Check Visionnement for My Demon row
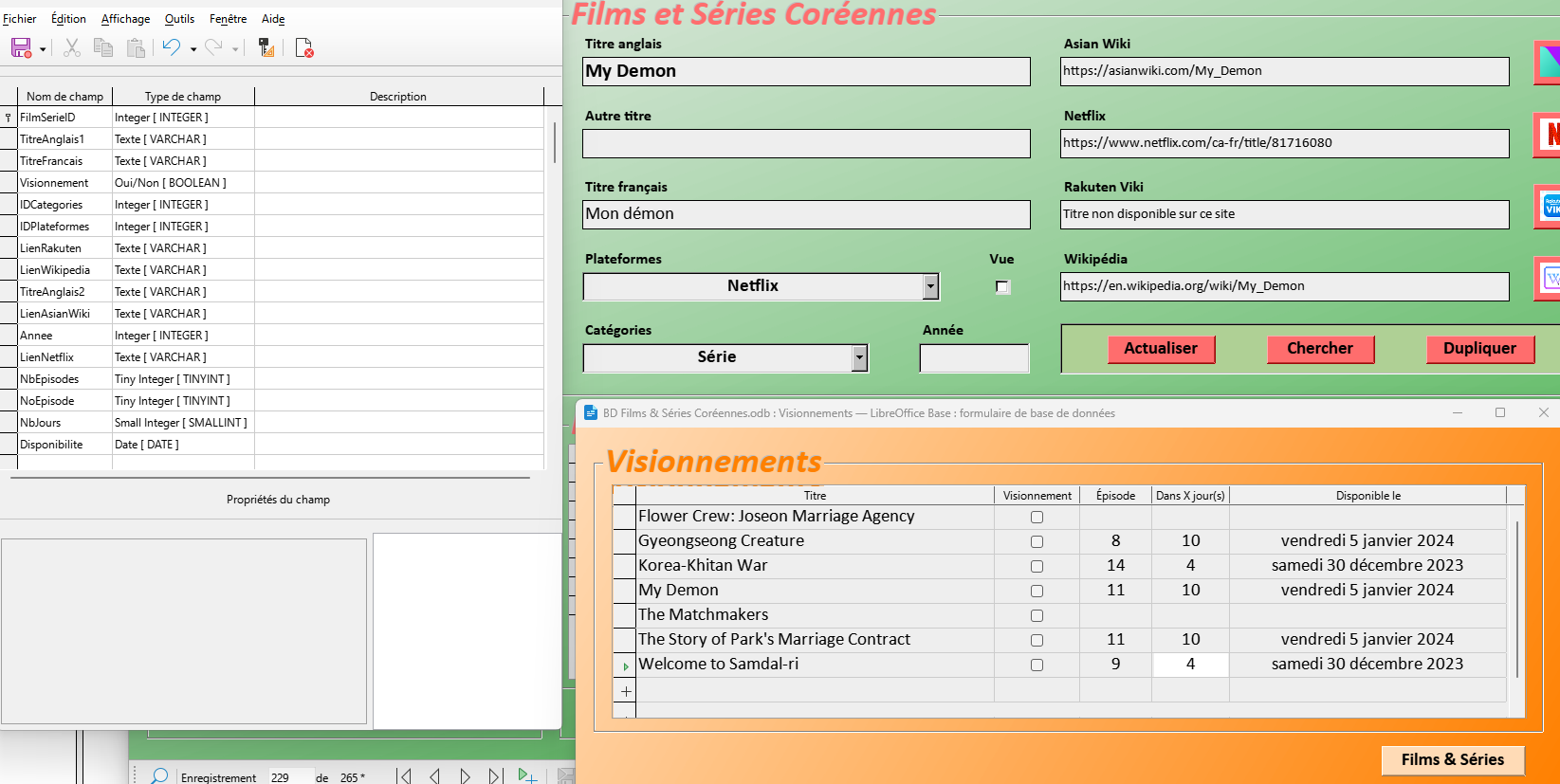This screenshot has height=784, width=1560. 1037,592
